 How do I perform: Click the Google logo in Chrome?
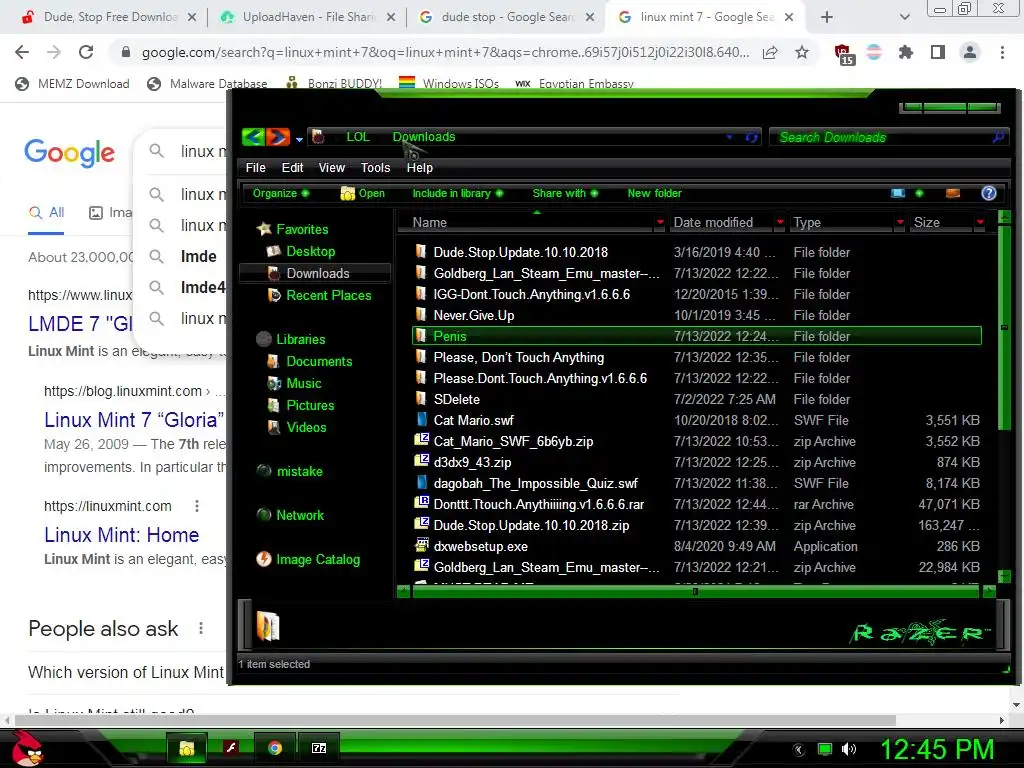[70, 153]
